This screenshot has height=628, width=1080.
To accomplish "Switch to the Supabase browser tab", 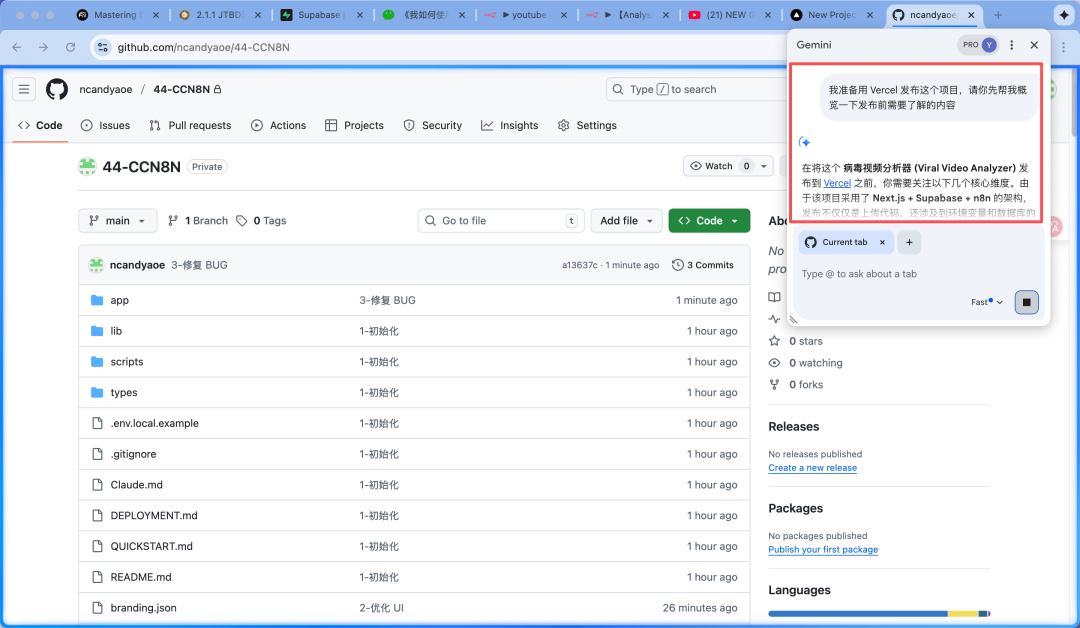I will tap(320, 14).
